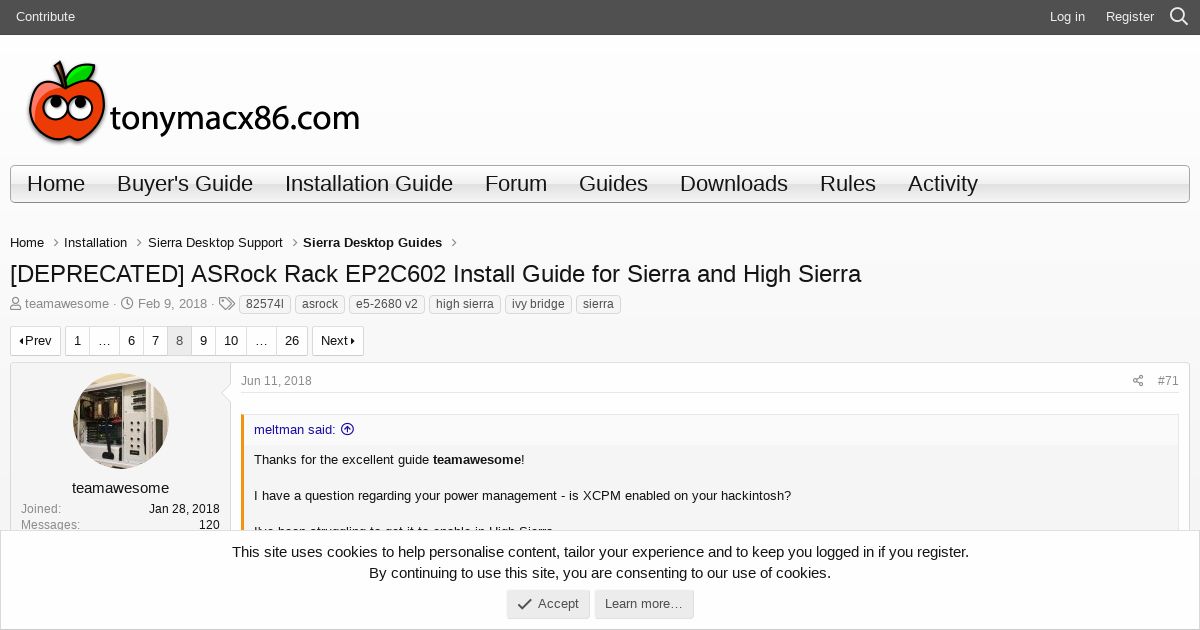
Task: Select the e5-2680 v2 tag
Action: (387, 304)
